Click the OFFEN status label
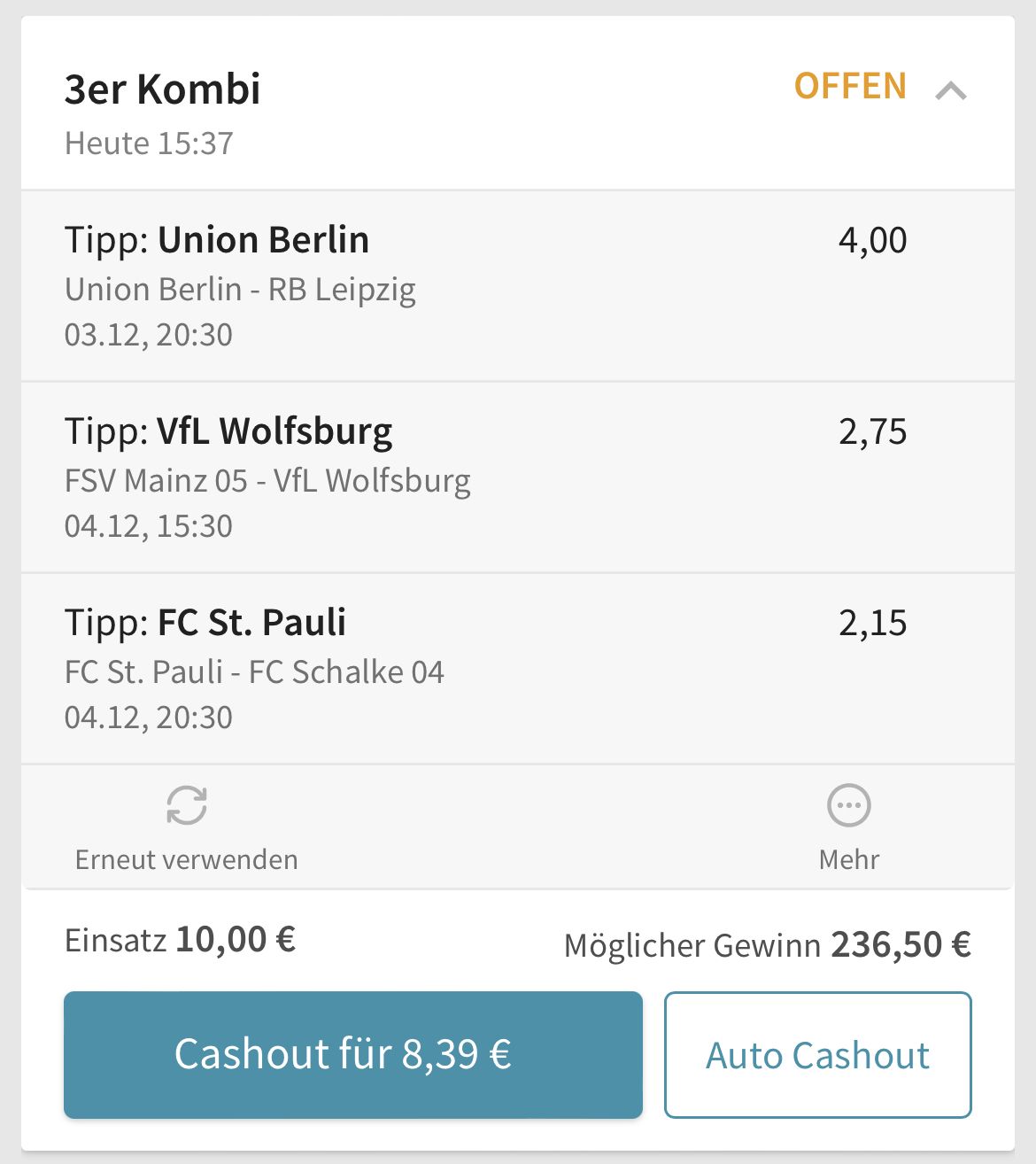Image resolution: width=1036 pixels, height=1164 pixels. pyautogui.click(x=850, y=87)
